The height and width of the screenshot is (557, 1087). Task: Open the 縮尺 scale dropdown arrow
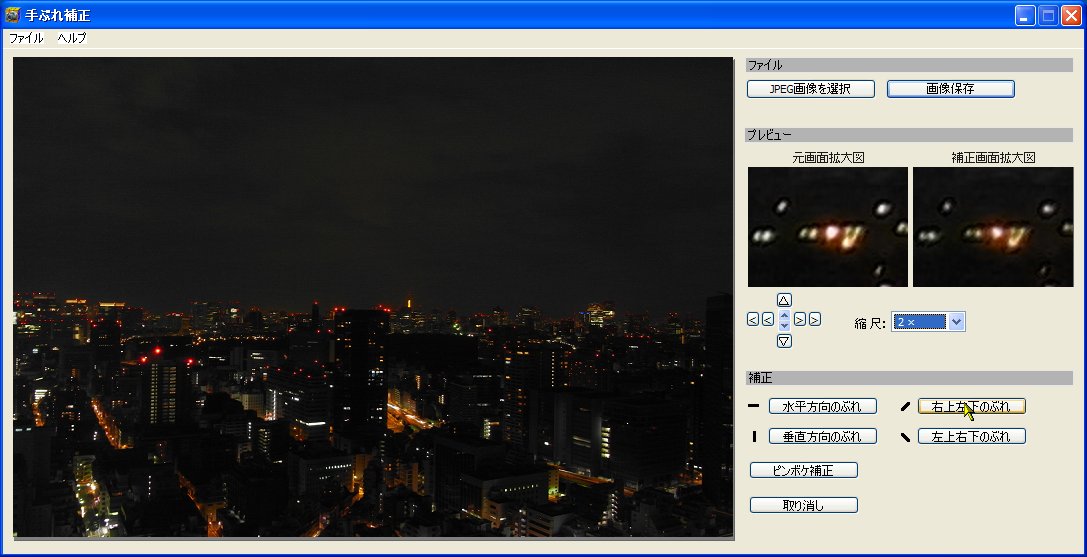(956, 322)
